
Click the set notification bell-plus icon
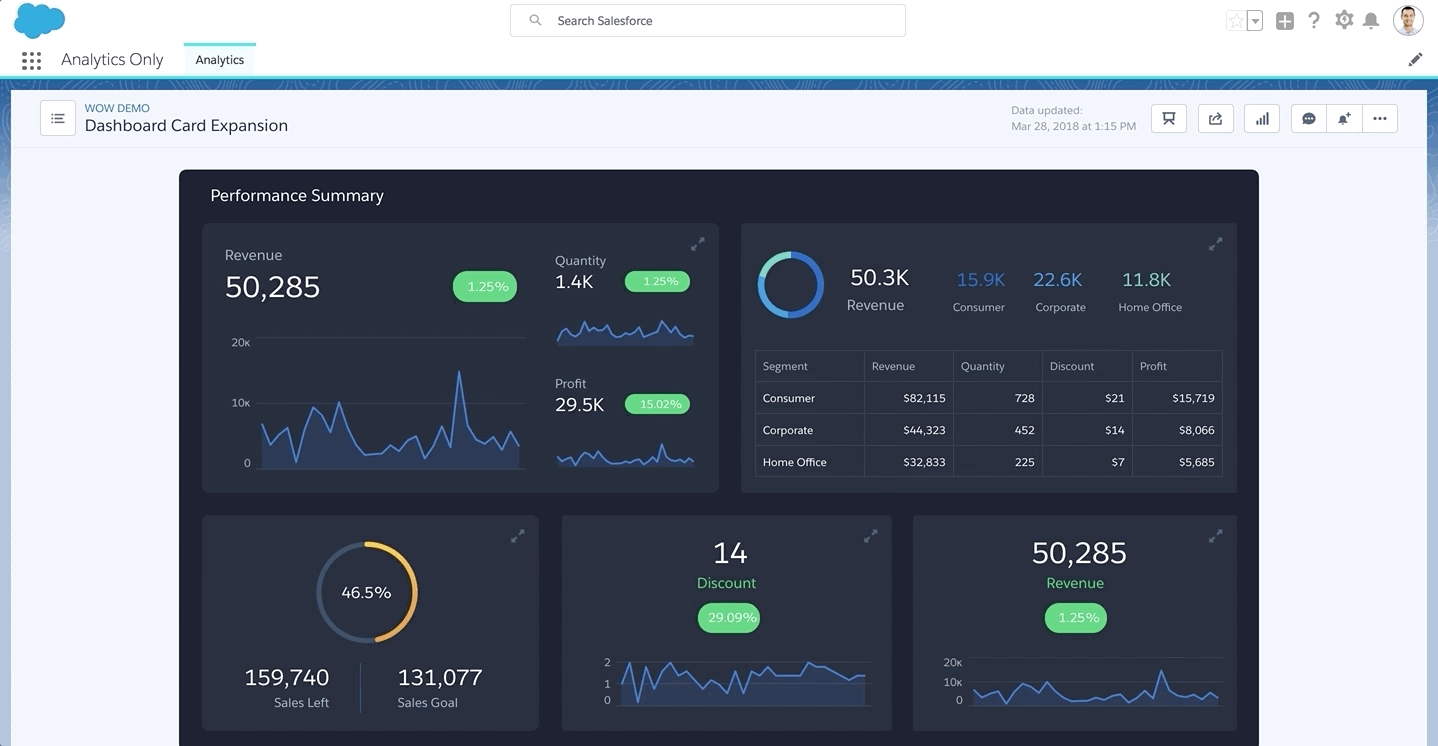point(1344,119)
